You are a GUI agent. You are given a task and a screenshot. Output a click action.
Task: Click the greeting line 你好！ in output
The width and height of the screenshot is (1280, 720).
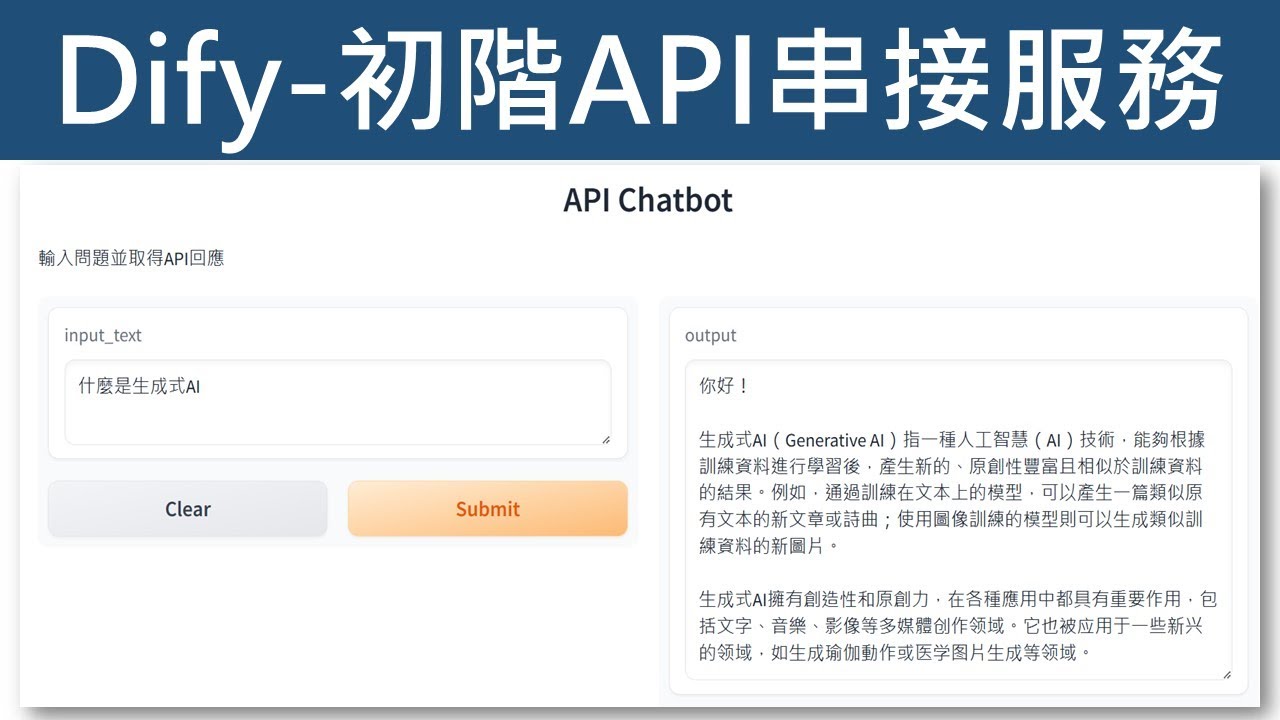click(x=724, y=386)
